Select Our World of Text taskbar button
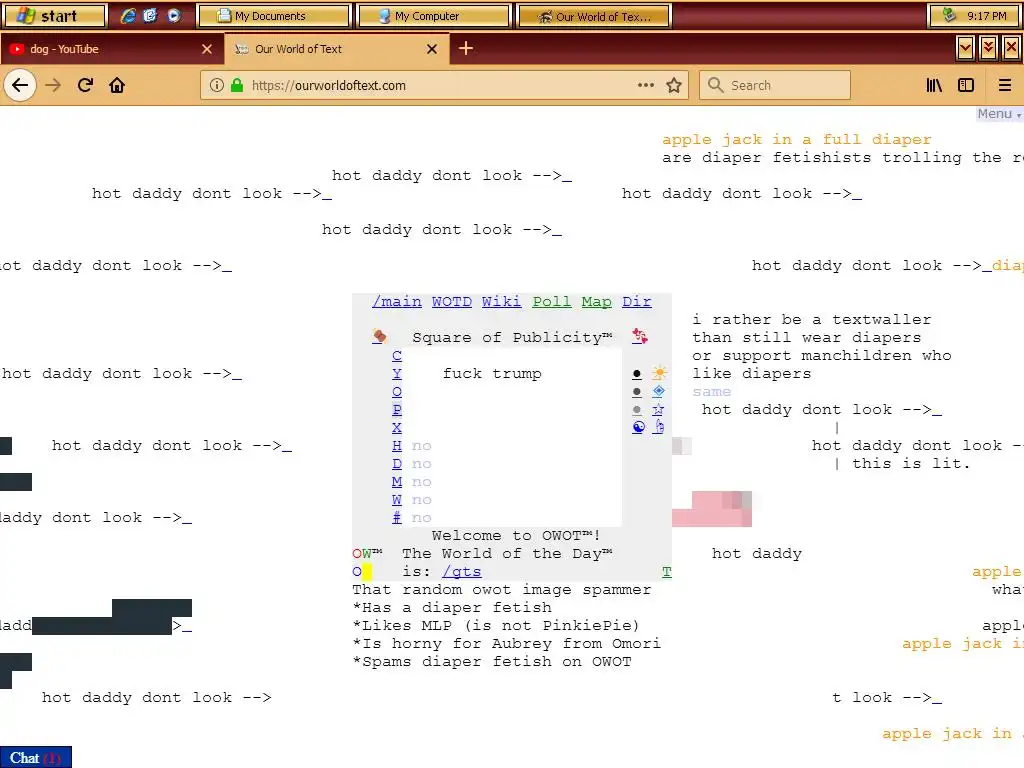 (594, 16)
